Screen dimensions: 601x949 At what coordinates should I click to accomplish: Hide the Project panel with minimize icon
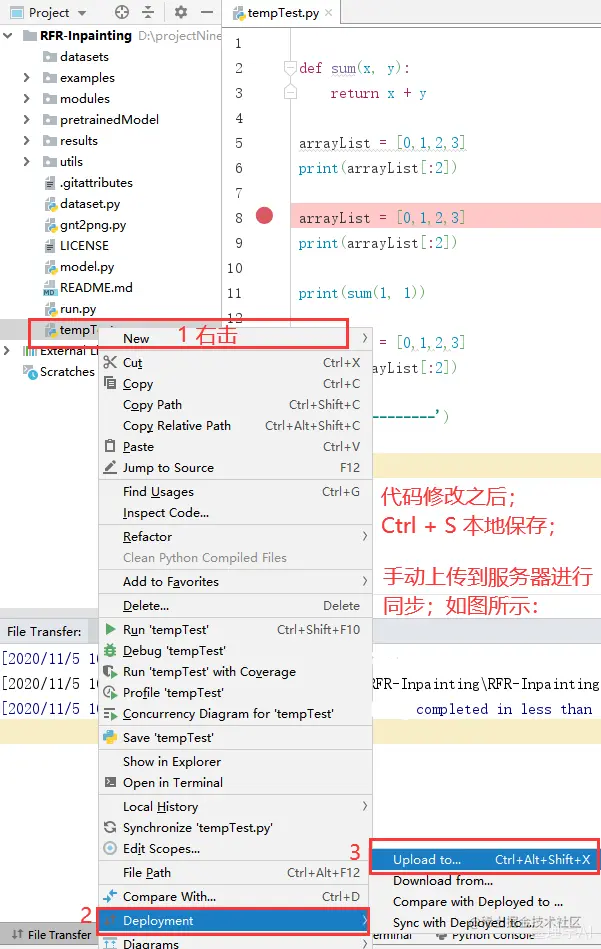tap(206, 12)
